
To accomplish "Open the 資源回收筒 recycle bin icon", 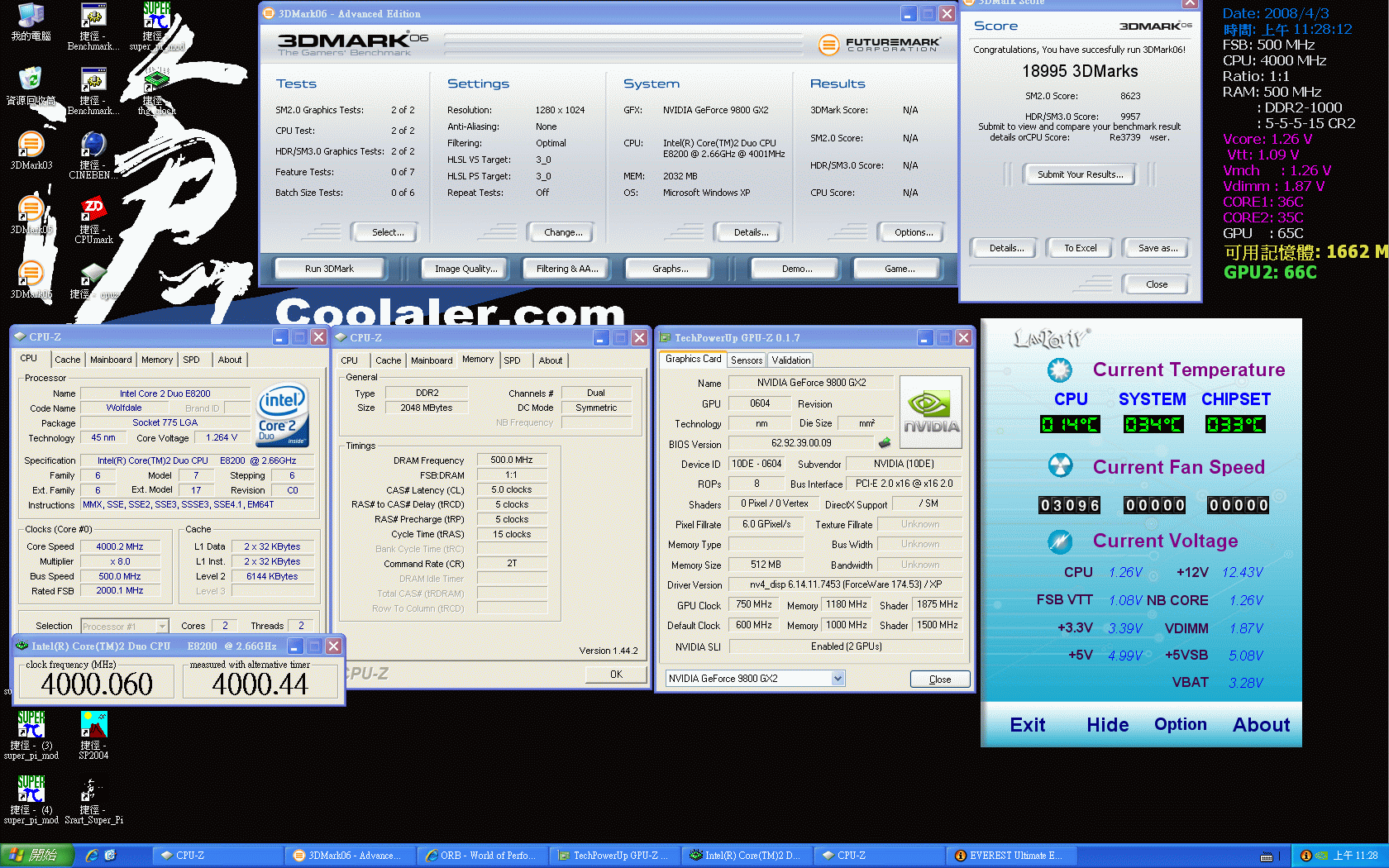I will (31, 85).
